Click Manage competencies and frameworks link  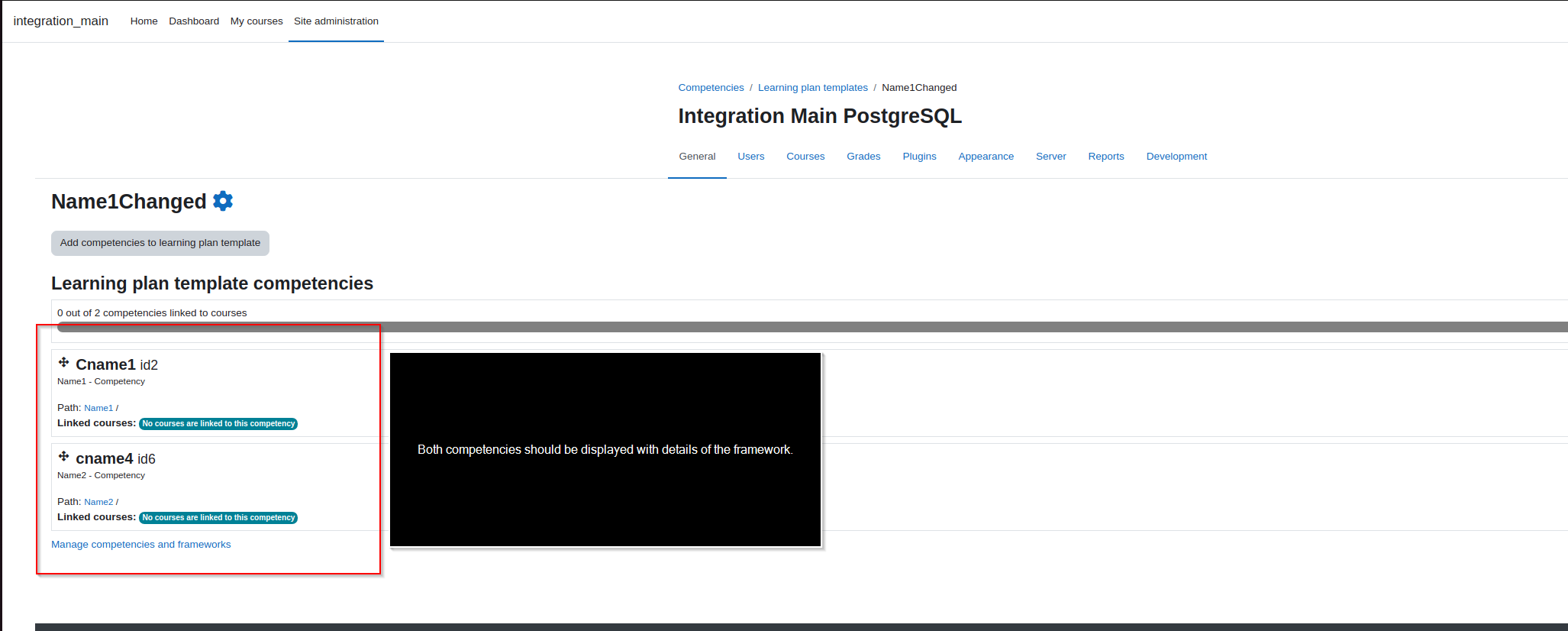tap(140, 545)
